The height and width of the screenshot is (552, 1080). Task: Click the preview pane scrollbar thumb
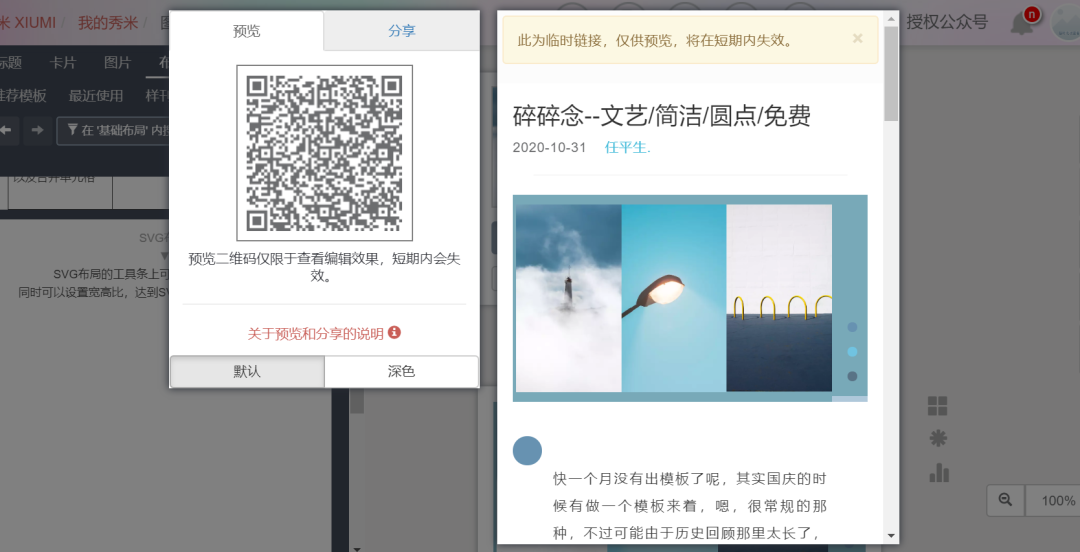(x=891, y=74)
